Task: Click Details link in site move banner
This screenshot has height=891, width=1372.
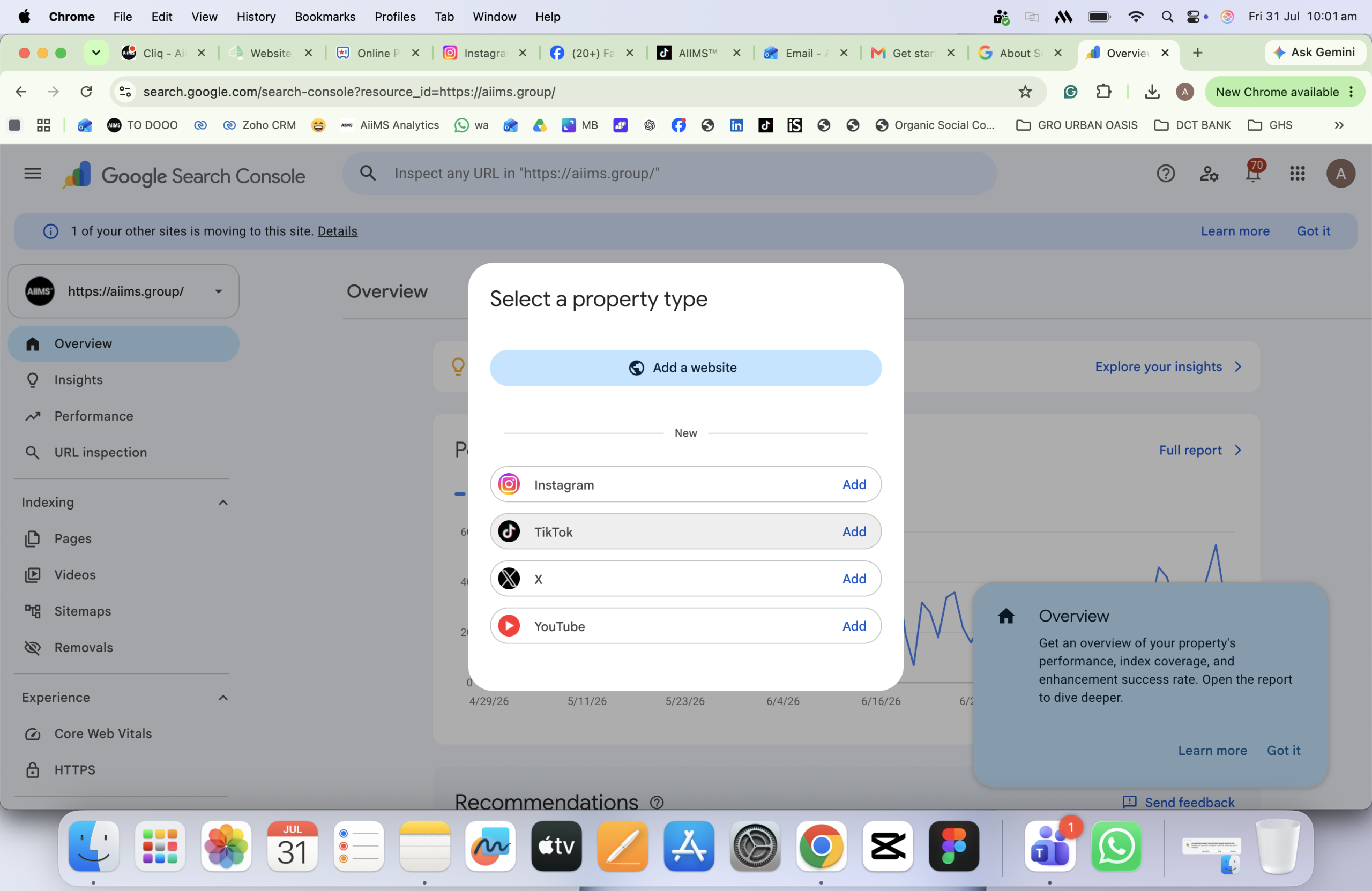Action: 337,231
